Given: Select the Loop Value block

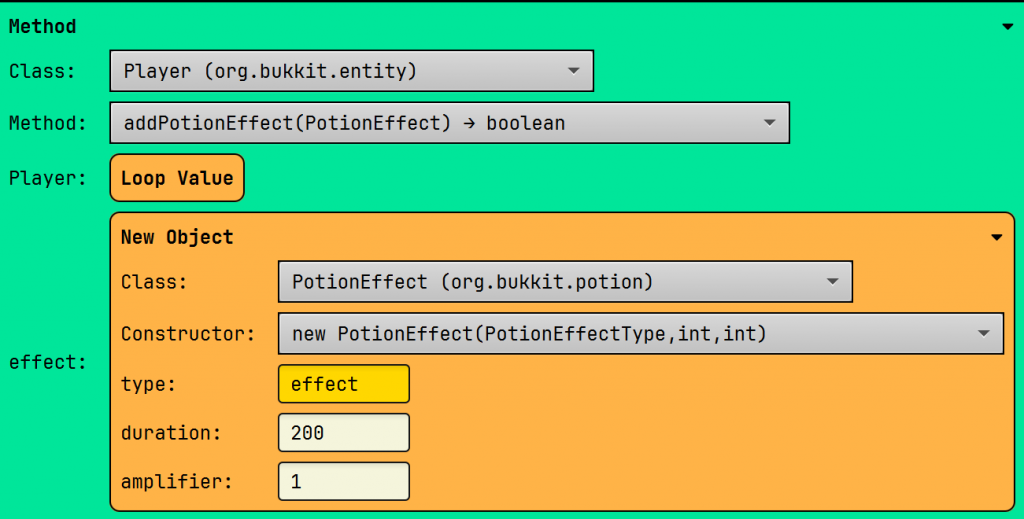Looking at the screenshot, I should [x=177, y=179].
